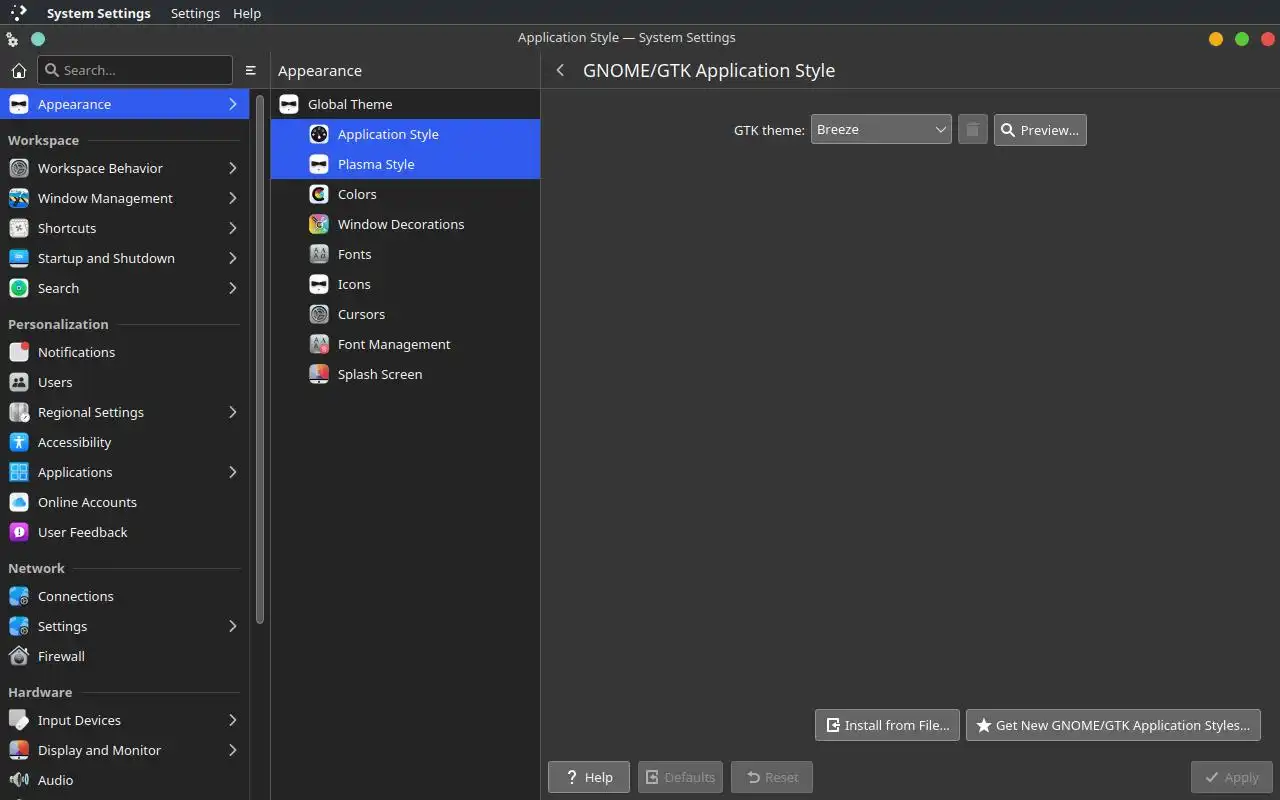The width and height of the screenshot is (1280, 800).
Task: Click the Connections network icon
Action: point(18,596)
